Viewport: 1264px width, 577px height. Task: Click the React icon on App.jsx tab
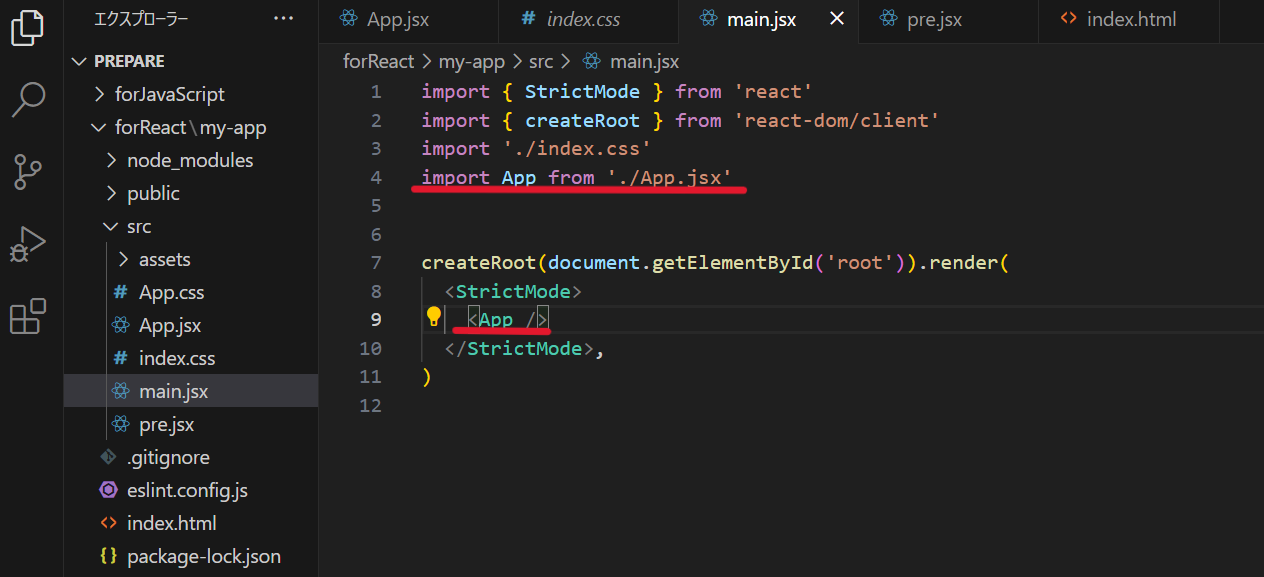[348, 19]
